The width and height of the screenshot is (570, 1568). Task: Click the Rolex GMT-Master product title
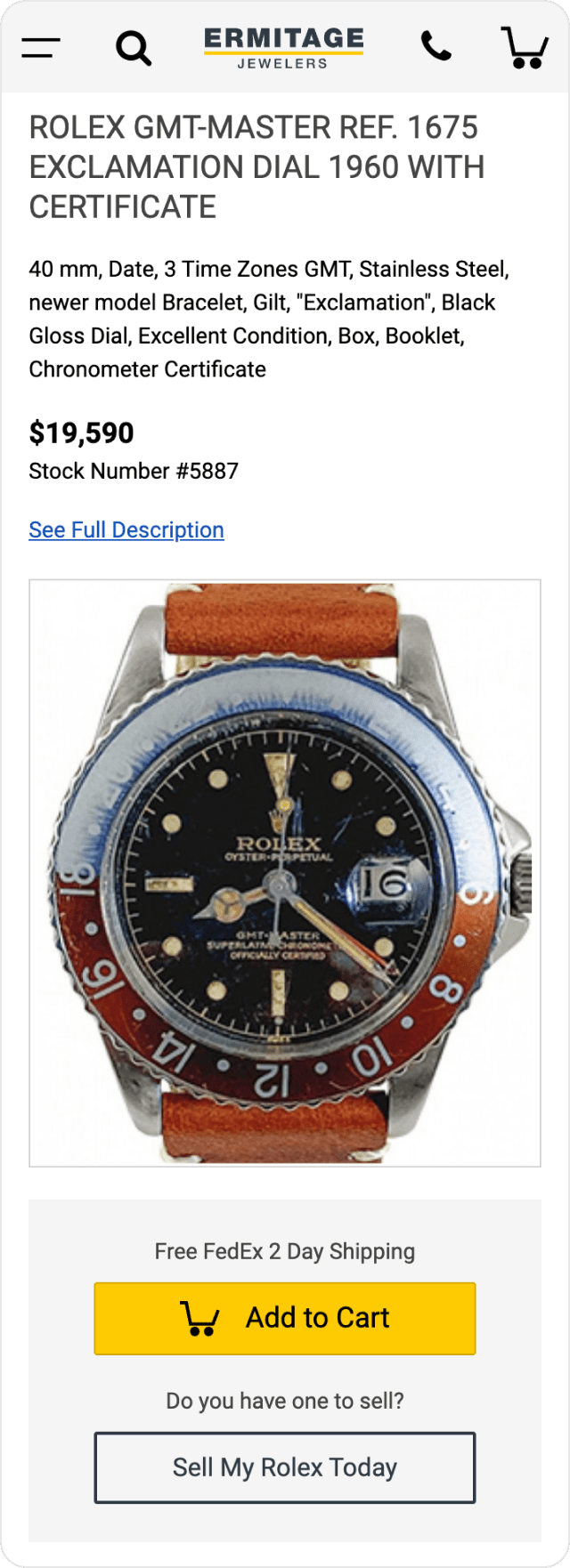click(x=257, y=167)
